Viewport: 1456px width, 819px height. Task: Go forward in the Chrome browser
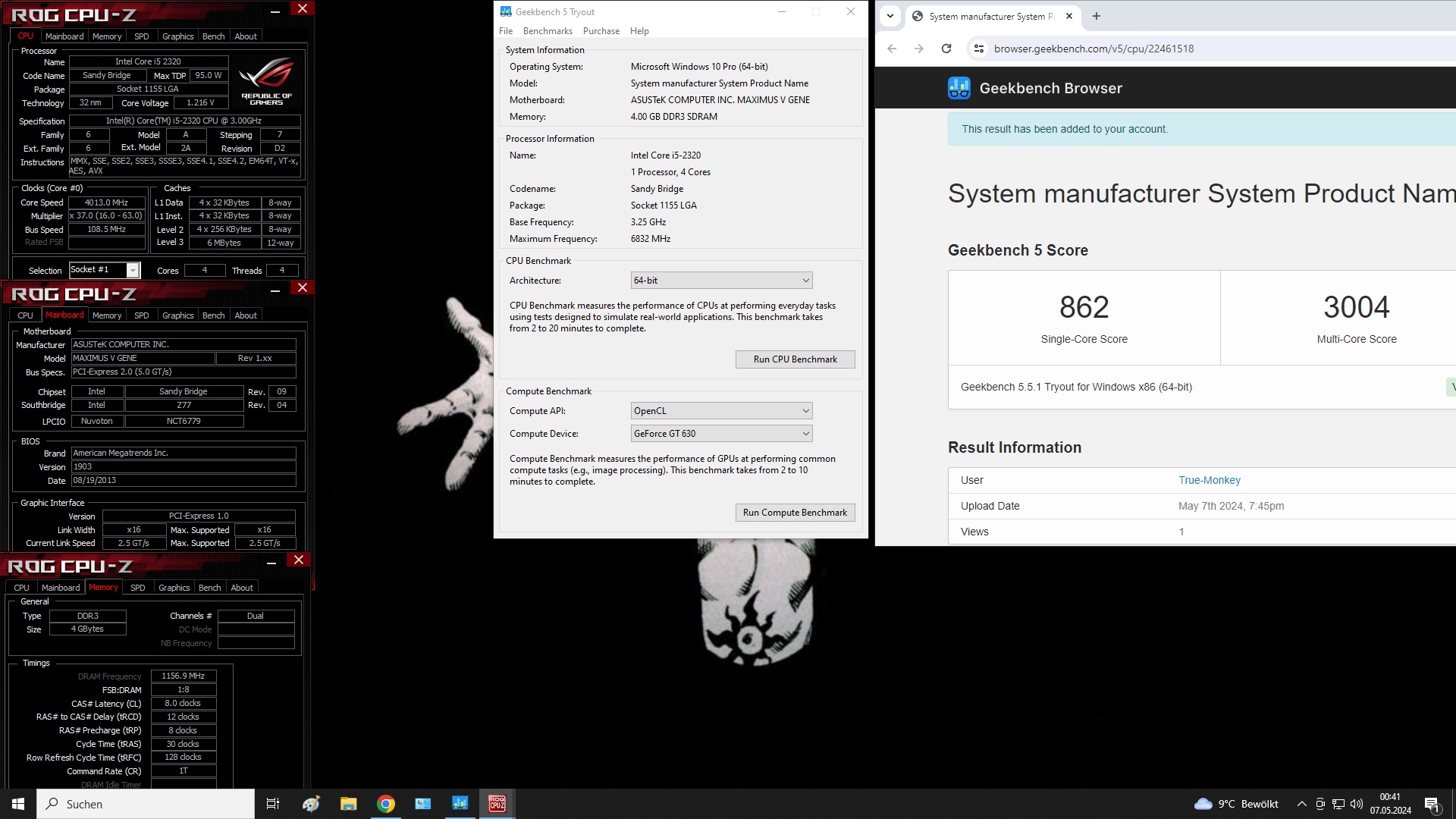(919, 49)
